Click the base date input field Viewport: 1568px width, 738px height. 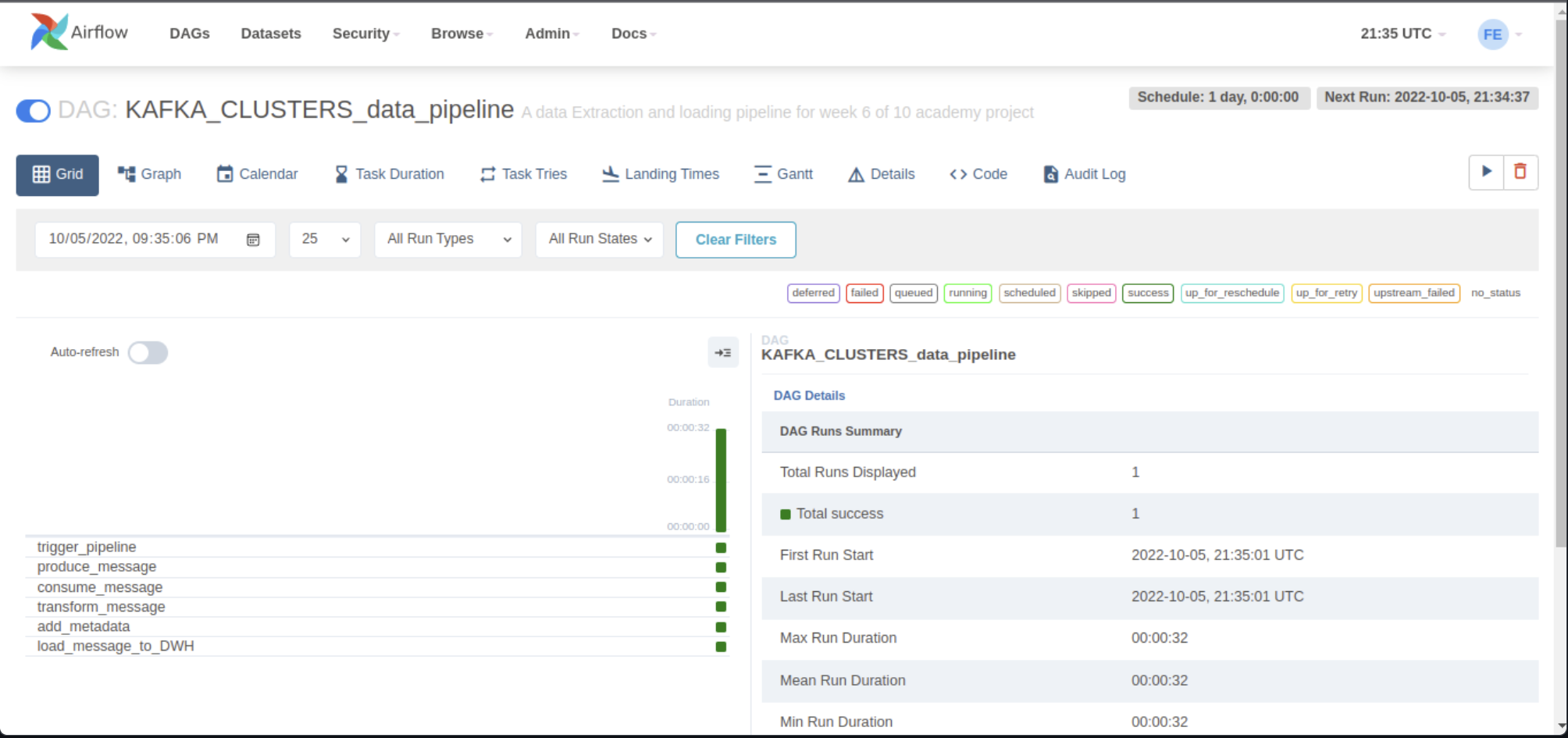click(x=155, y=239)
